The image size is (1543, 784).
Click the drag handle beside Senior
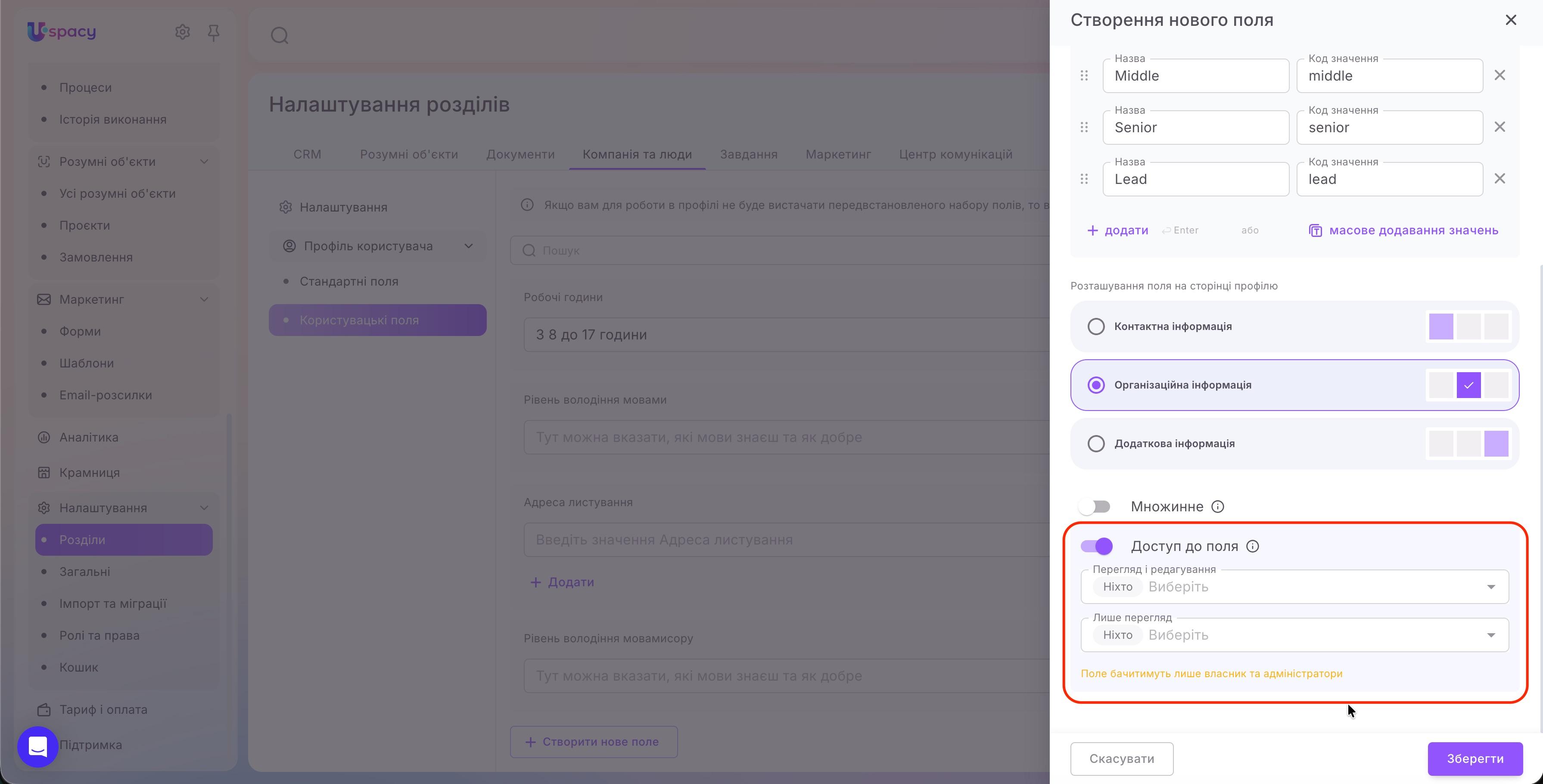point(1084,127)
